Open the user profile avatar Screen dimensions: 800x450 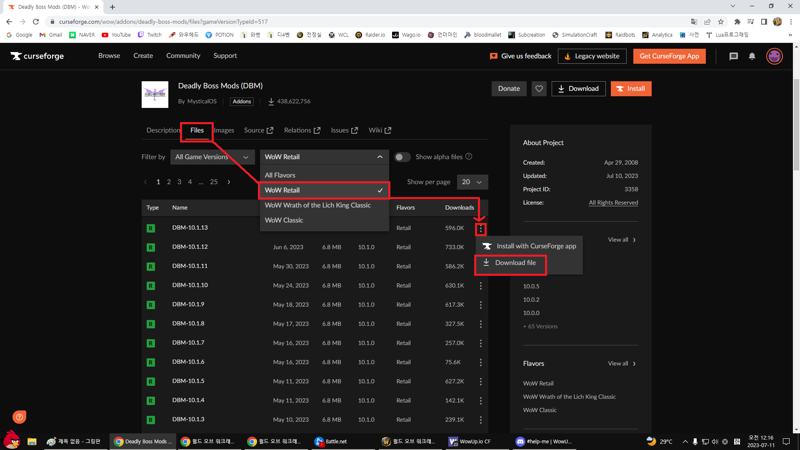[774, 56]
